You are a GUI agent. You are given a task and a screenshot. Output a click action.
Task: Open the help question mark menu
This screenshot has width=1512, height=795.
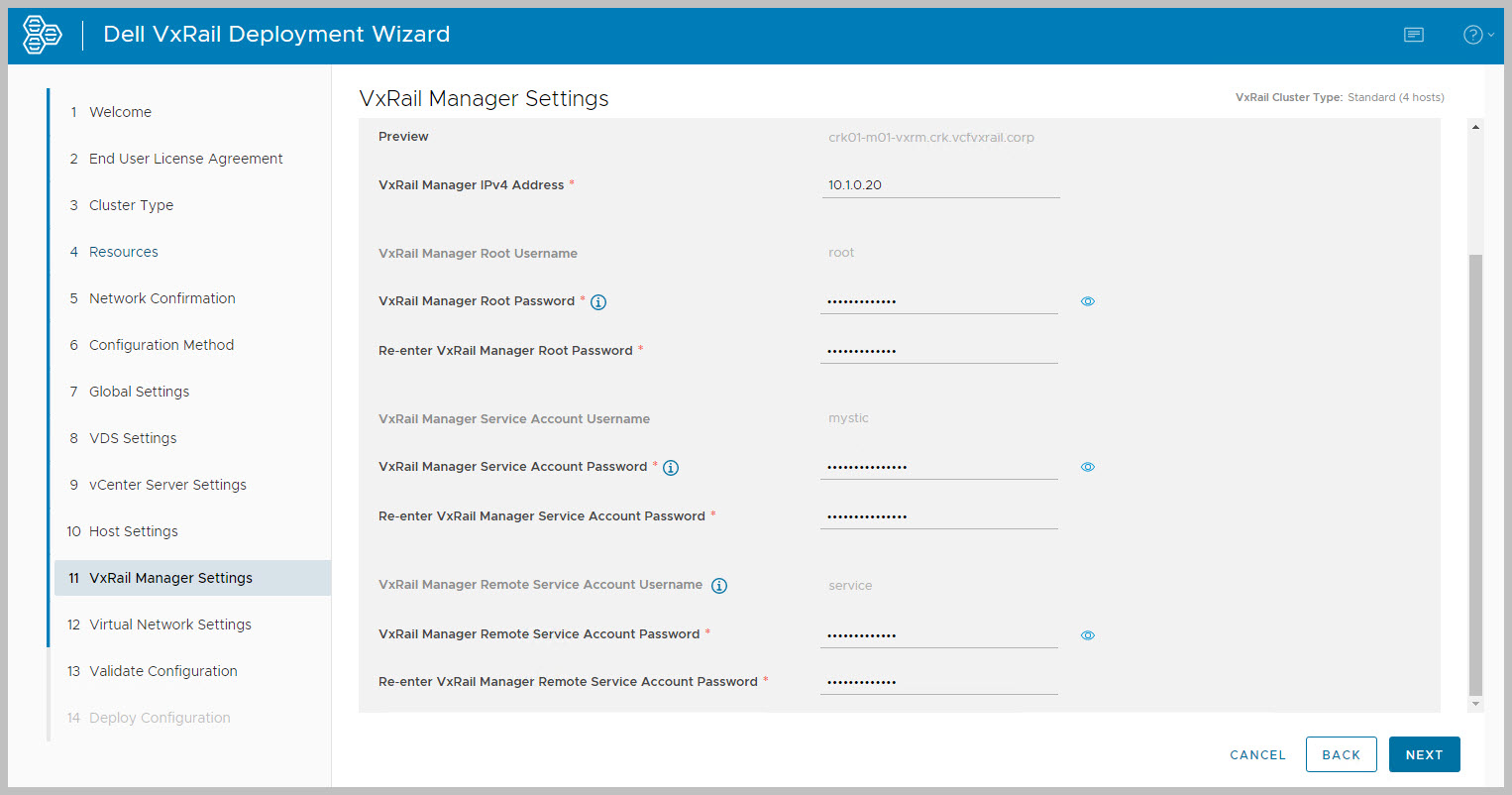(1476, 35)
